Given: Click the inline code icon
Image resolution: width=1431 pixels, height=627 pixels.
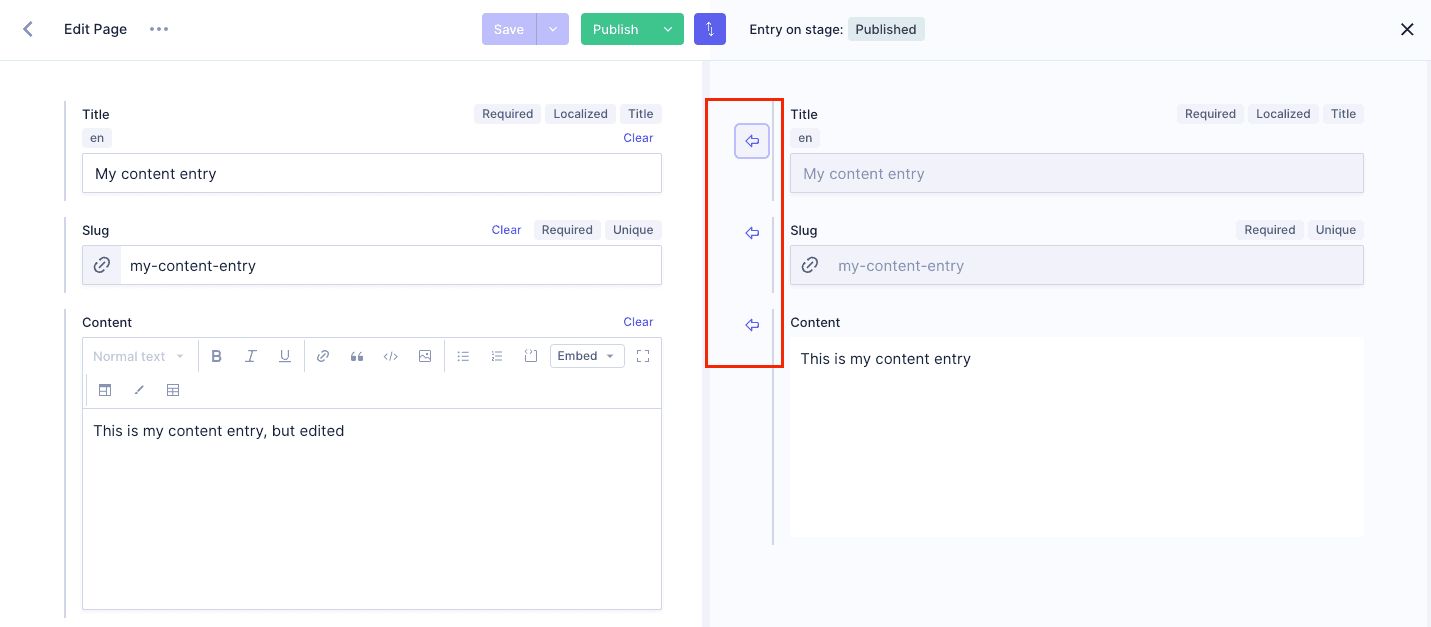Looking at the screenshot, I should coord(391,356).
